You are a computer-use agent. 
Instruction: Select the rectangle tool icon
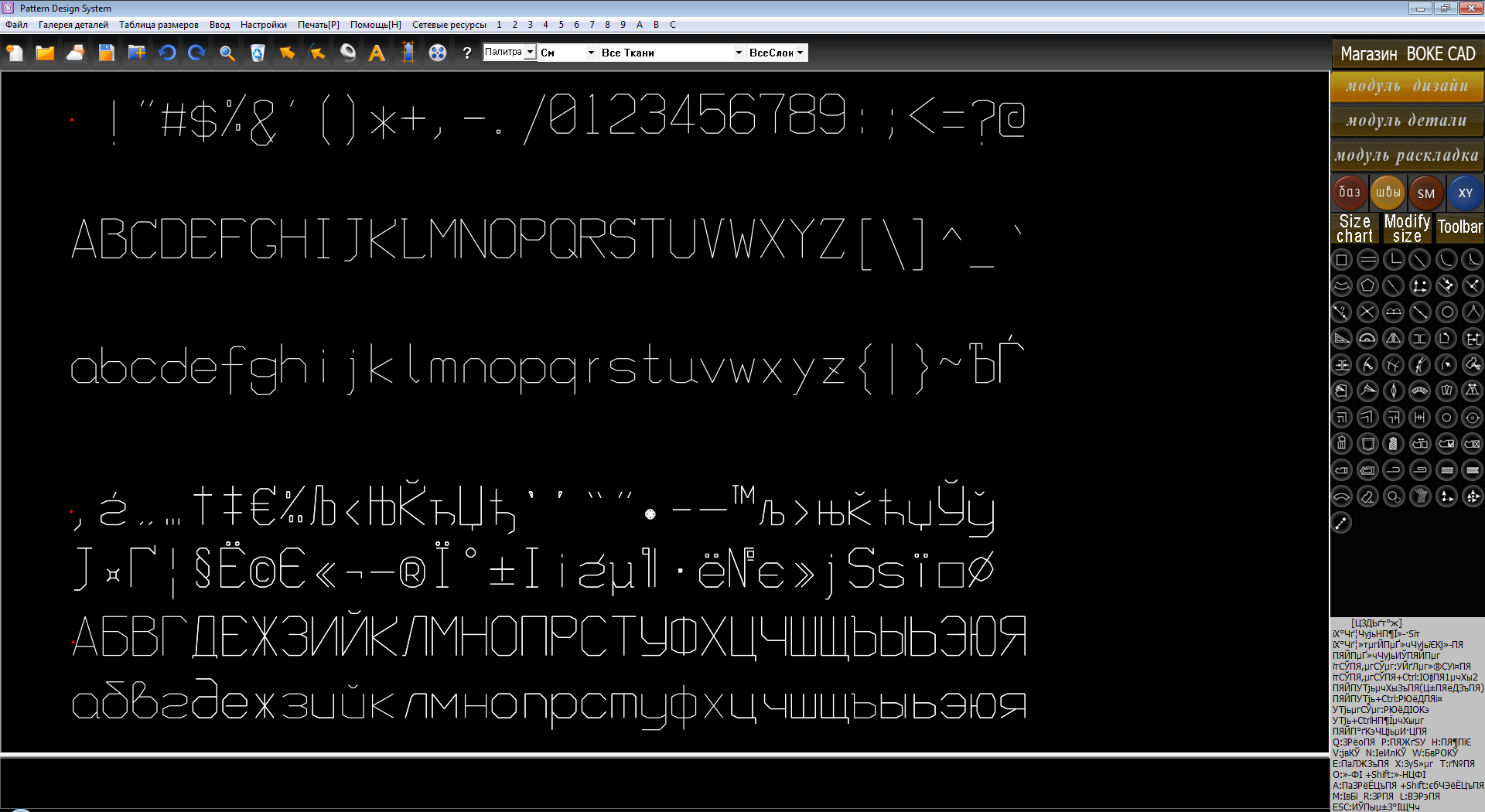pyautogui.click(x=1342, y=260)
